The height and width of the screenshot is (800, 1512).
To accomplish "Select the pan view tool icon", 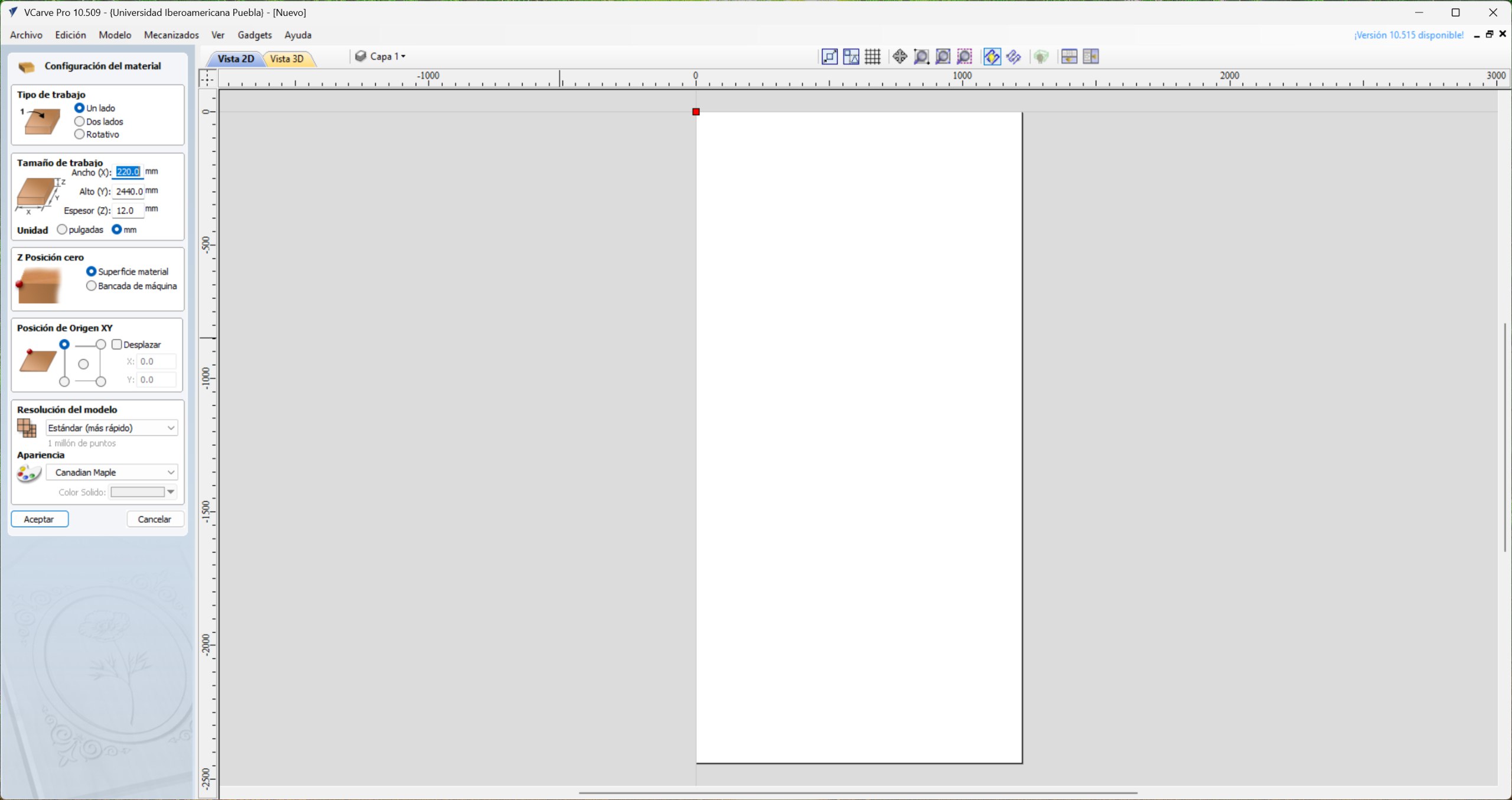I will click(x=900, y=57).
